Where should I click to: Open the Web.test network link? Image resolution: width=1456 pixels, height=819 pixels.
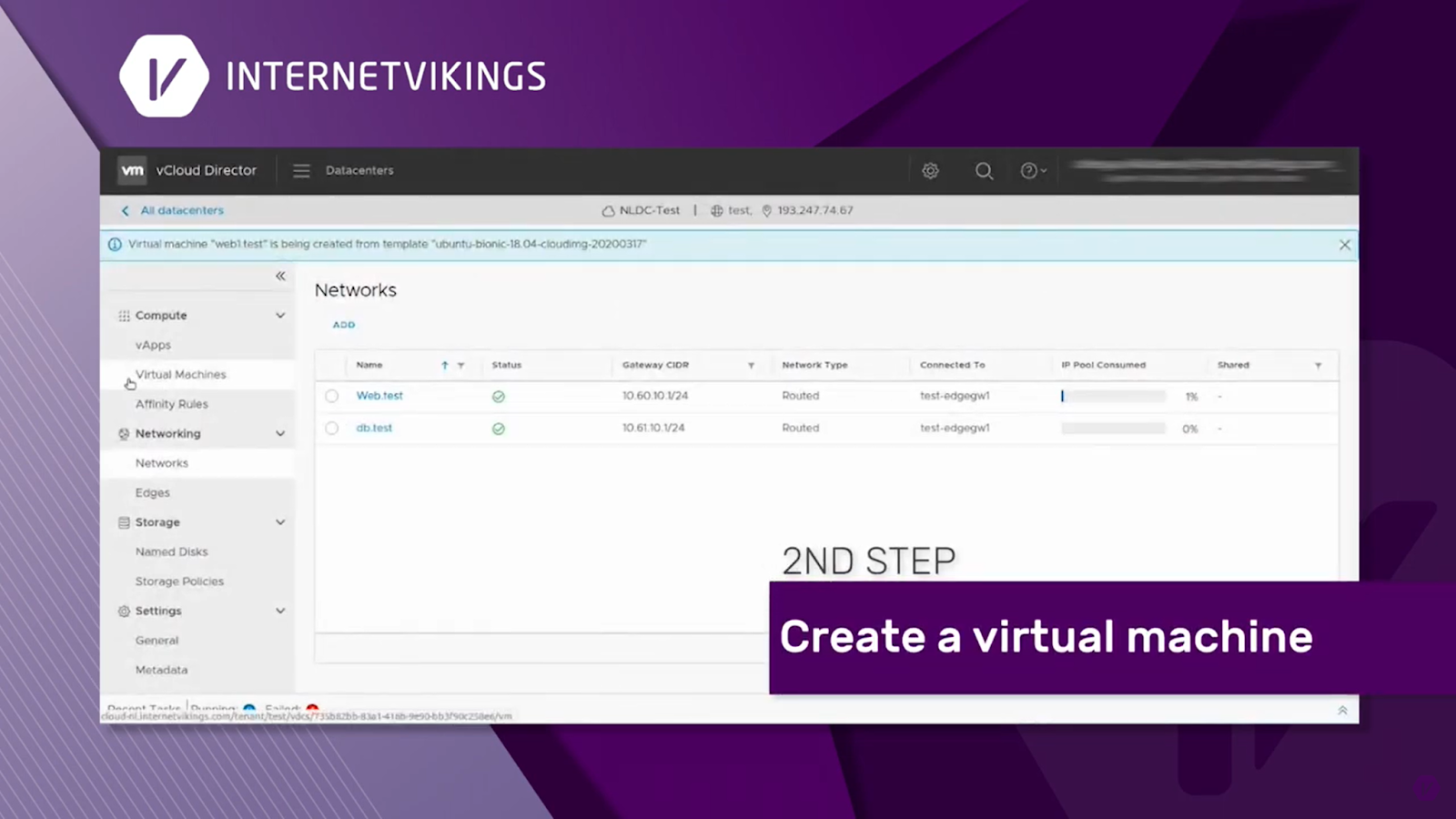pos(379,396)
